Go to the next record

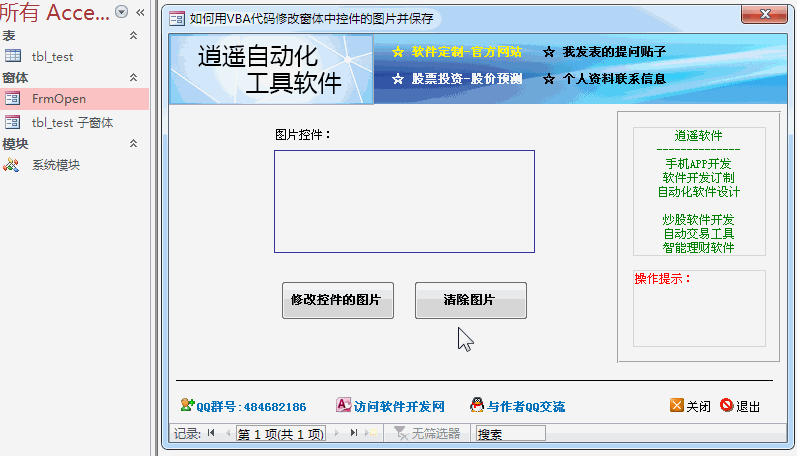click(x=336, y=433)
